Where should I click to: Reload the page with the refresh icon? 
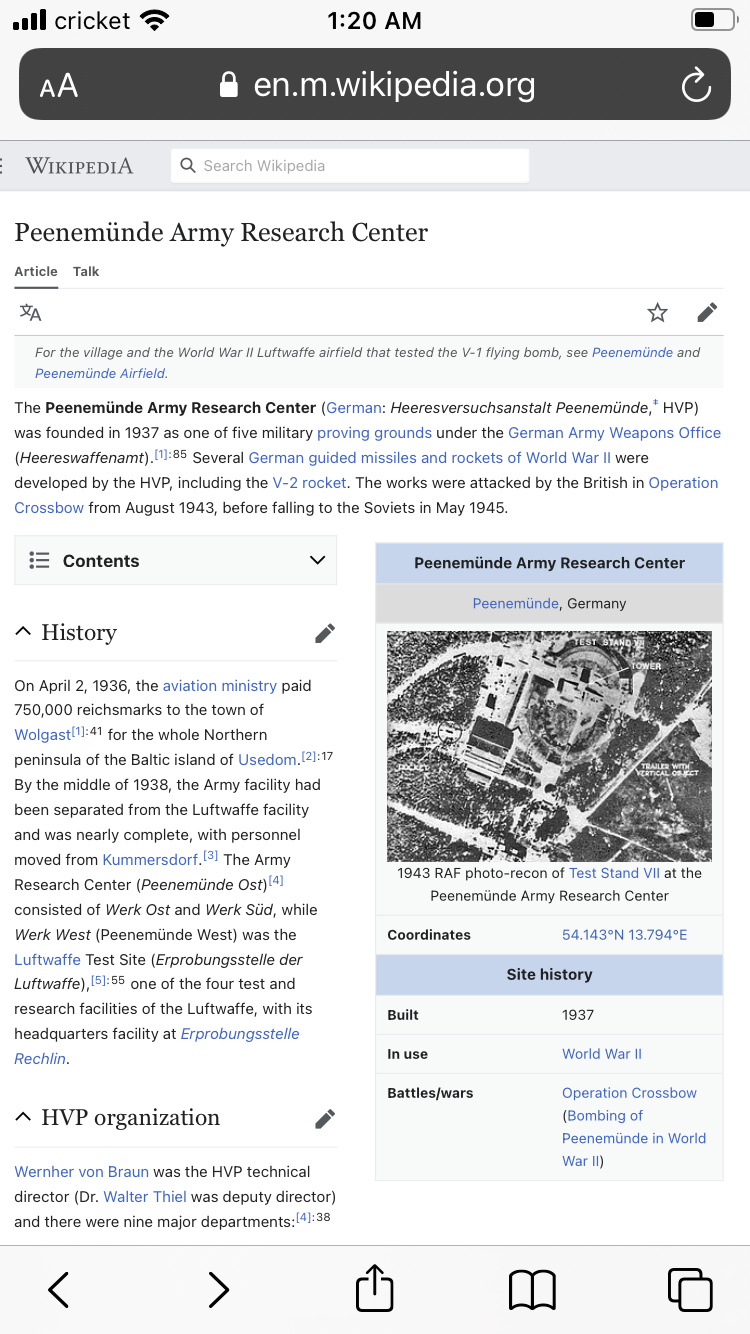pyautogui.click(x=696, y=86)
